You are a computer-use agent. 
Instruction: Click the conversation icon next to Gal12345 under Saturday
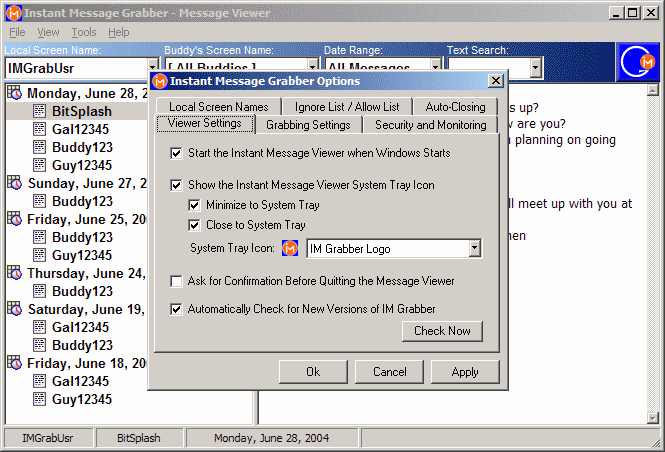coord(39,327)
